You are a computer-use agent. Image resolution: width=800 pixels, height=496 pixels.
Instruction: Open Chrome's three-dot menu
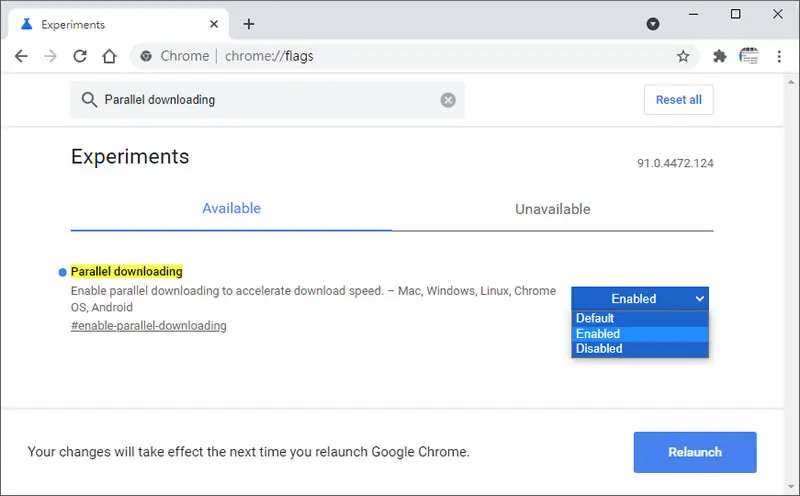[779, 56]
